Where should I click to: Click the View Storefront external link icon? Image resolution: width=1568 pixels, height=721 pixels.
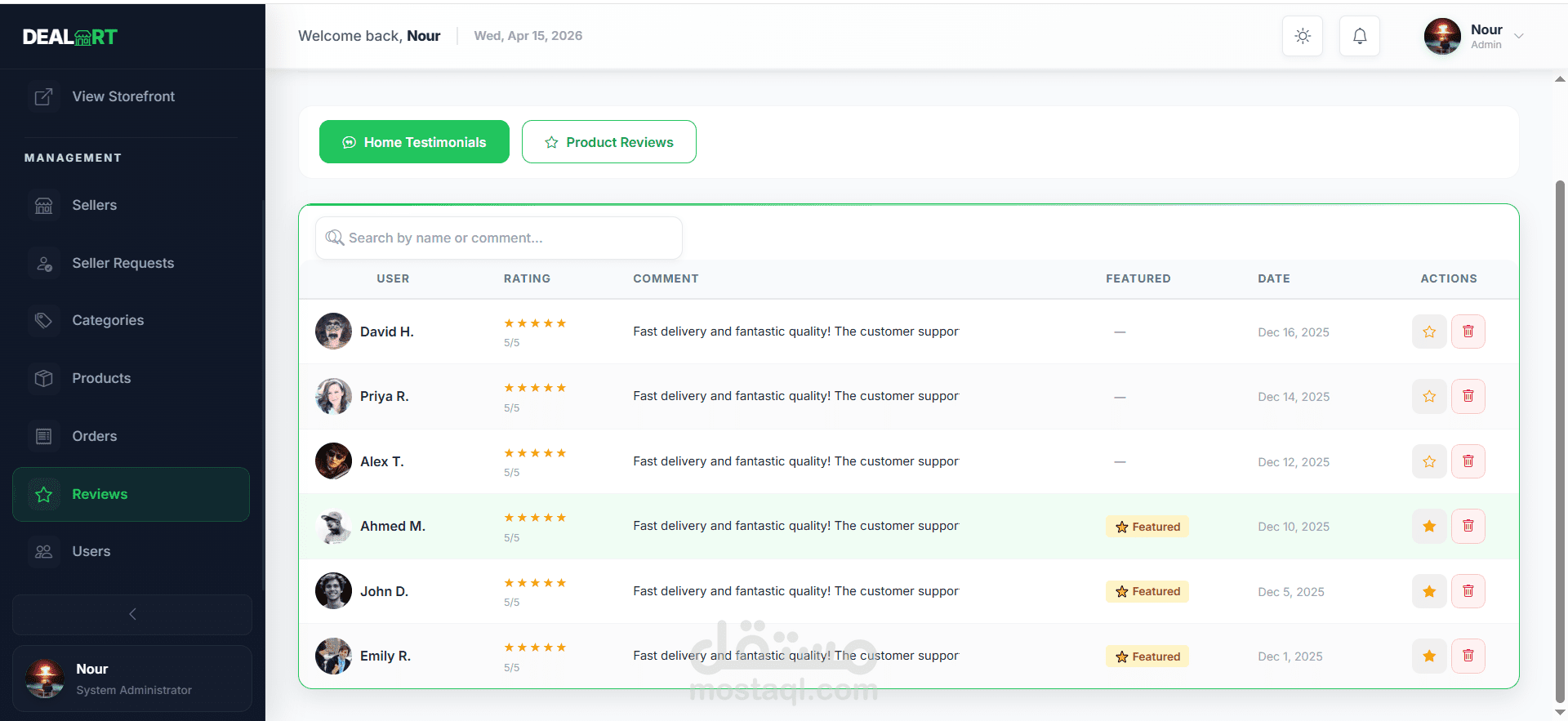point(44,96)
